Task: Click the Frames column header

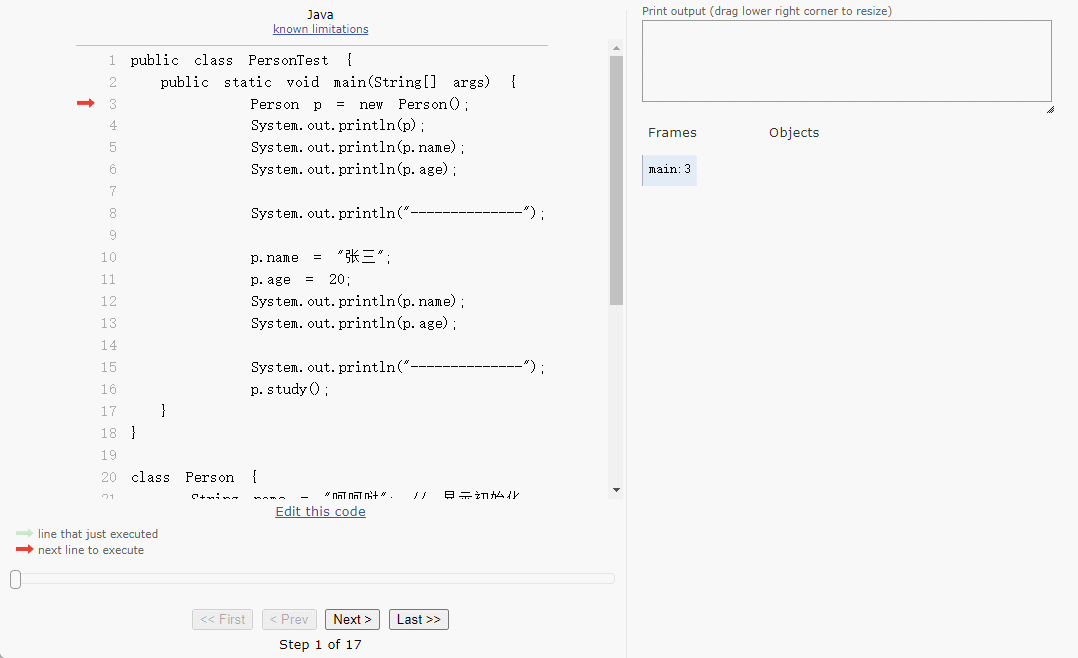Action: (672, 133)
